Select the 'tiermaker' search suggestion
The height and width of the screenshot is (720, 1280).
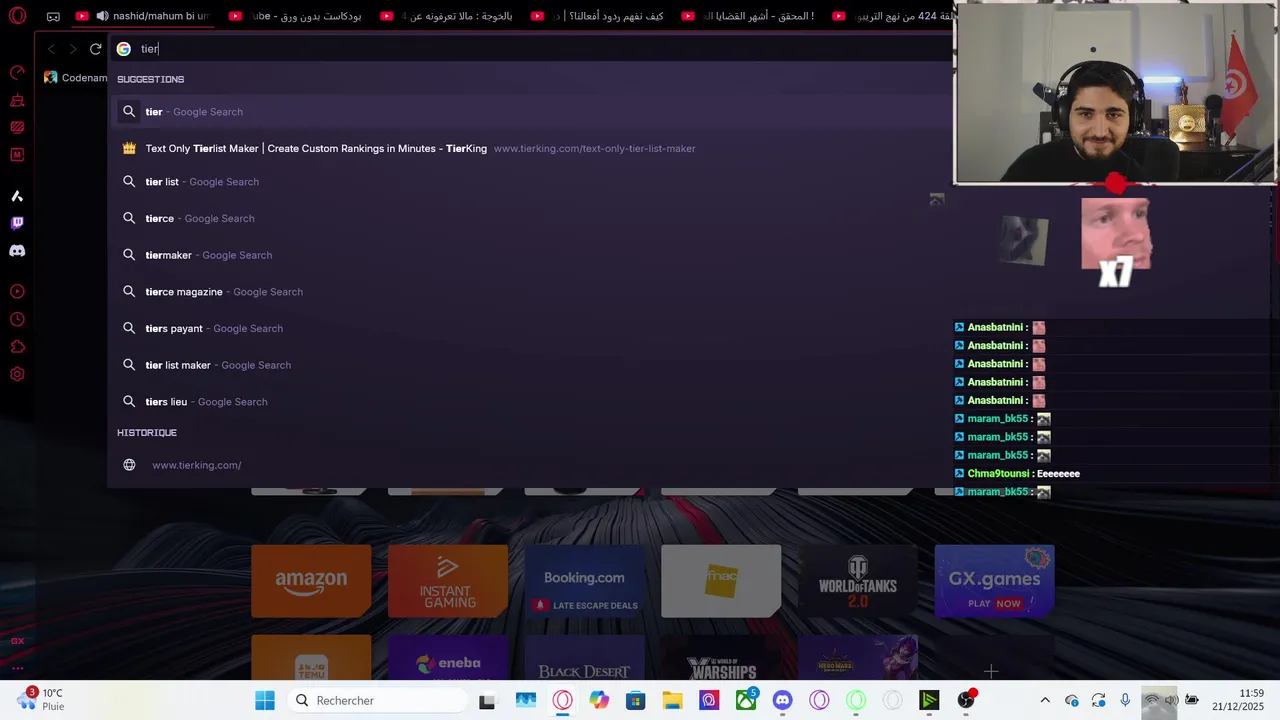tap(530, 255)
